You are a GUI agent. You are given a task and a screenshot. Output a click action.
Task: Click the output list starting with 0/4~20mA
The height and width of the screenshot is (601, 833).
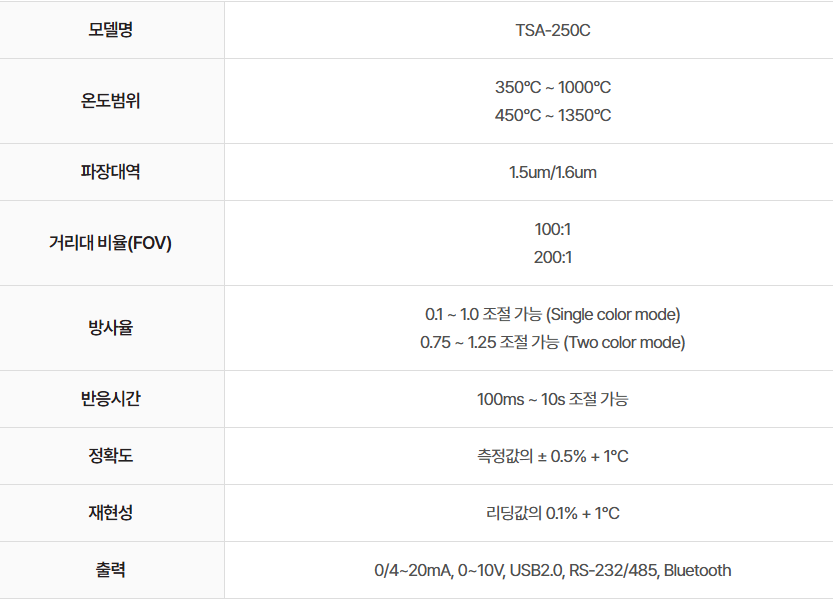[552, 570]
